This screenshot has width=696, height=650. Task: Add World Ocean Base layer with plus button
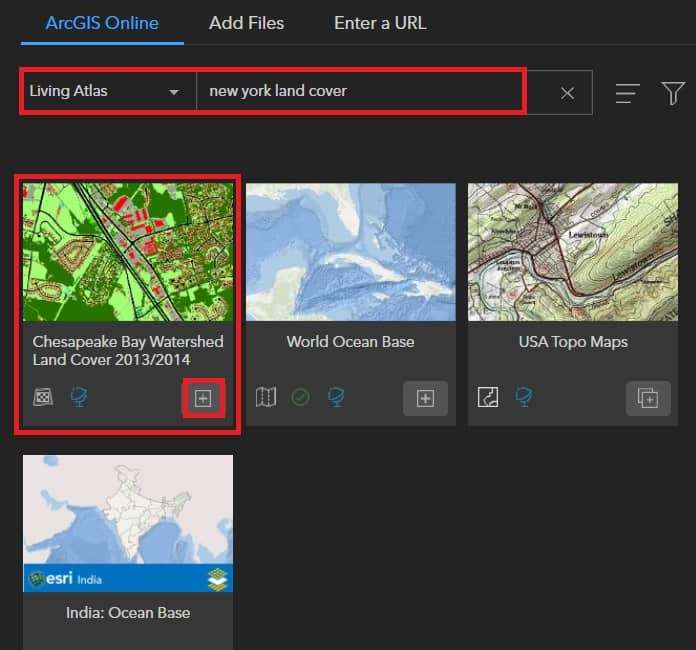pyautogui.click(x=425, y=398)
